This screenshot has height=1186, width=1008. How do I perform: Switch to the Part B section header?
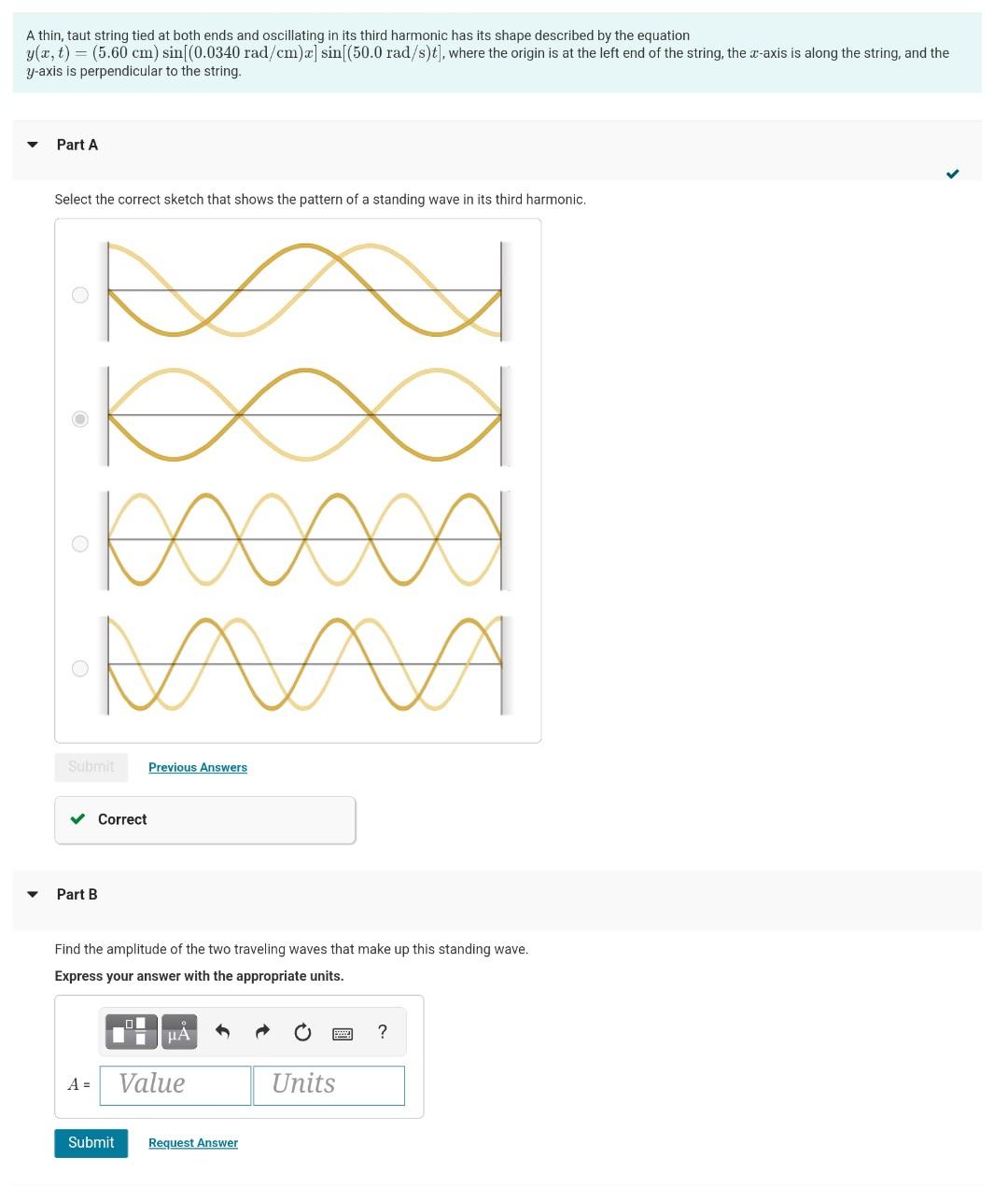click(77, 893)
